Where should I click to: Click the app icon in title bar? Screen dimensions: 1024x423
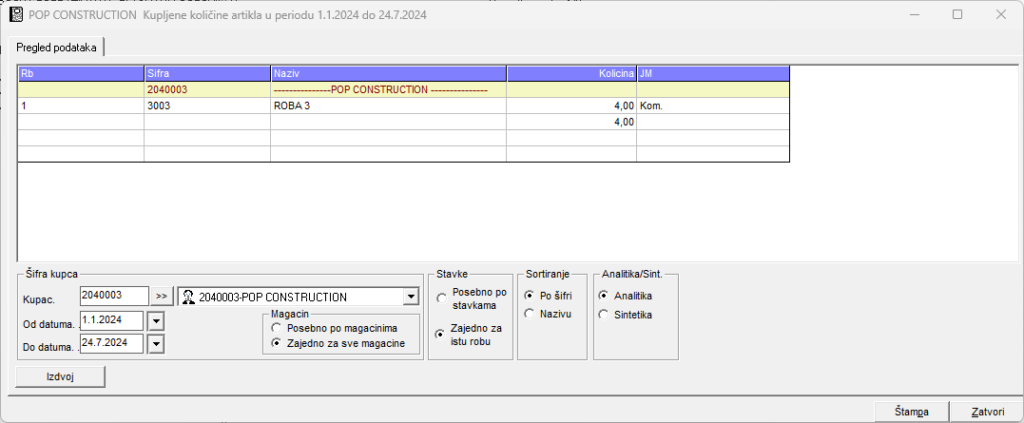16,15
